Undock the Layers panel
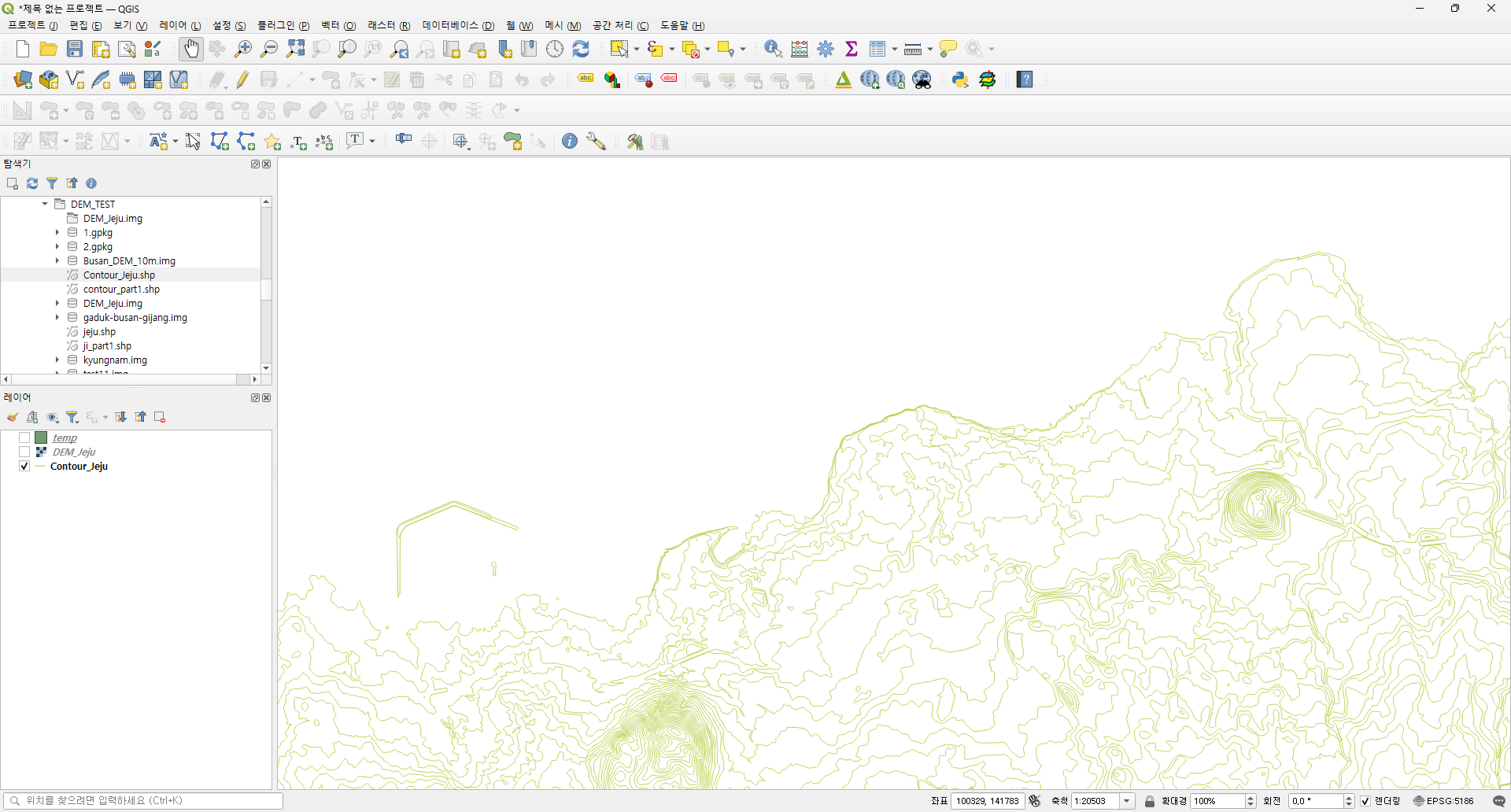 [x=255, y=398]
